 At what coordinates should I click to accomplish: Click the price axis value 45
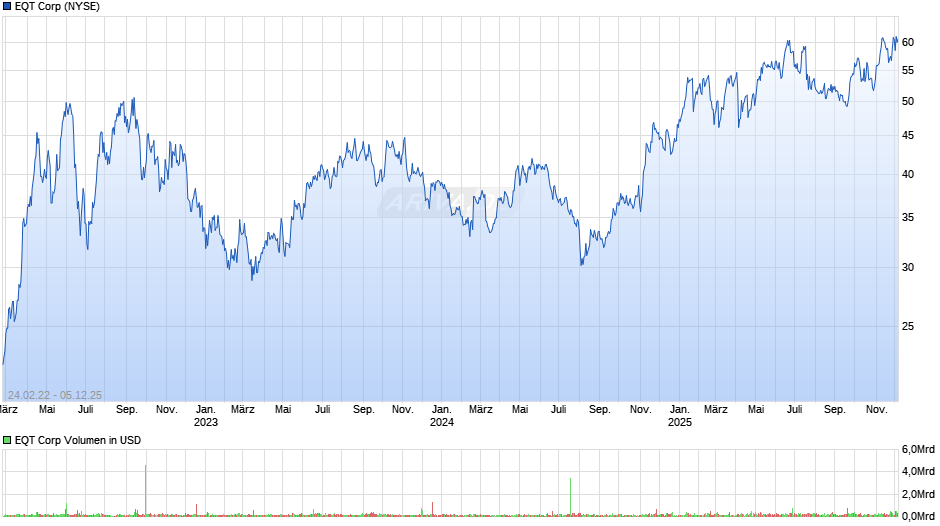pos(908,136)
